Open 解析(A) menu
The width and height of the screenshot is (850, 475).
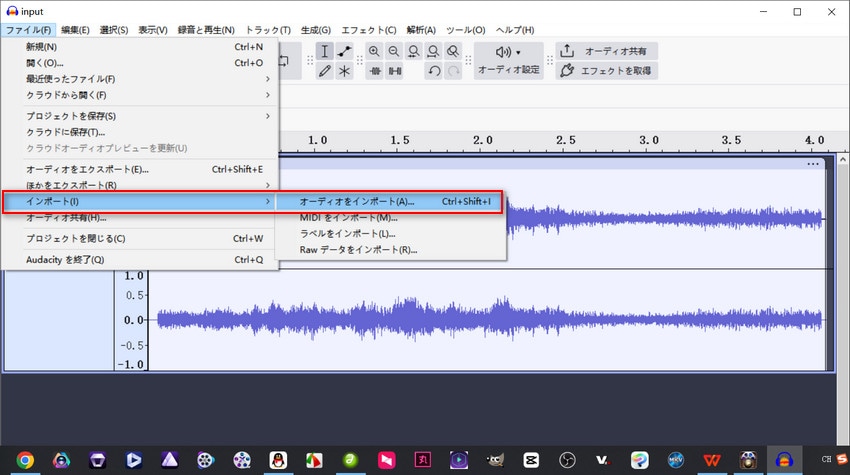[x=421, y=30]
